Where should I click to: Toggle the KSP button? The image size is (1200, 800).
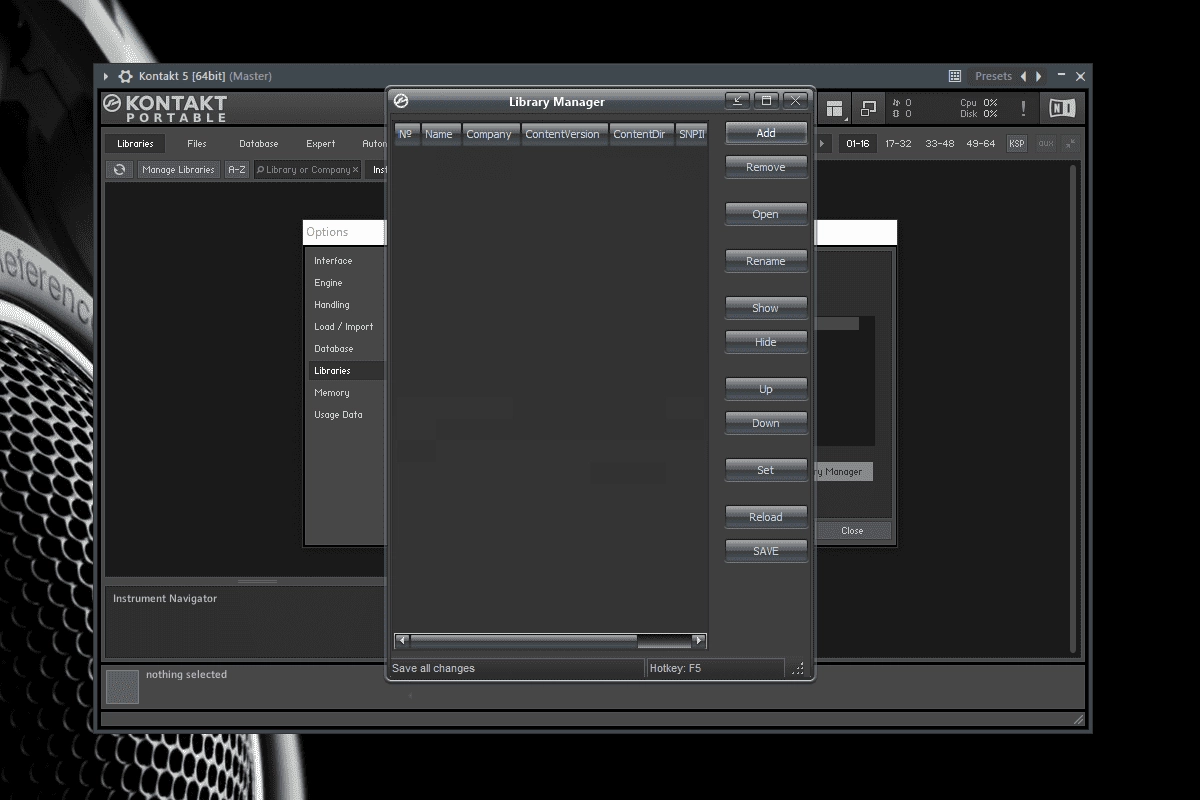click(x=1017, y=144)
